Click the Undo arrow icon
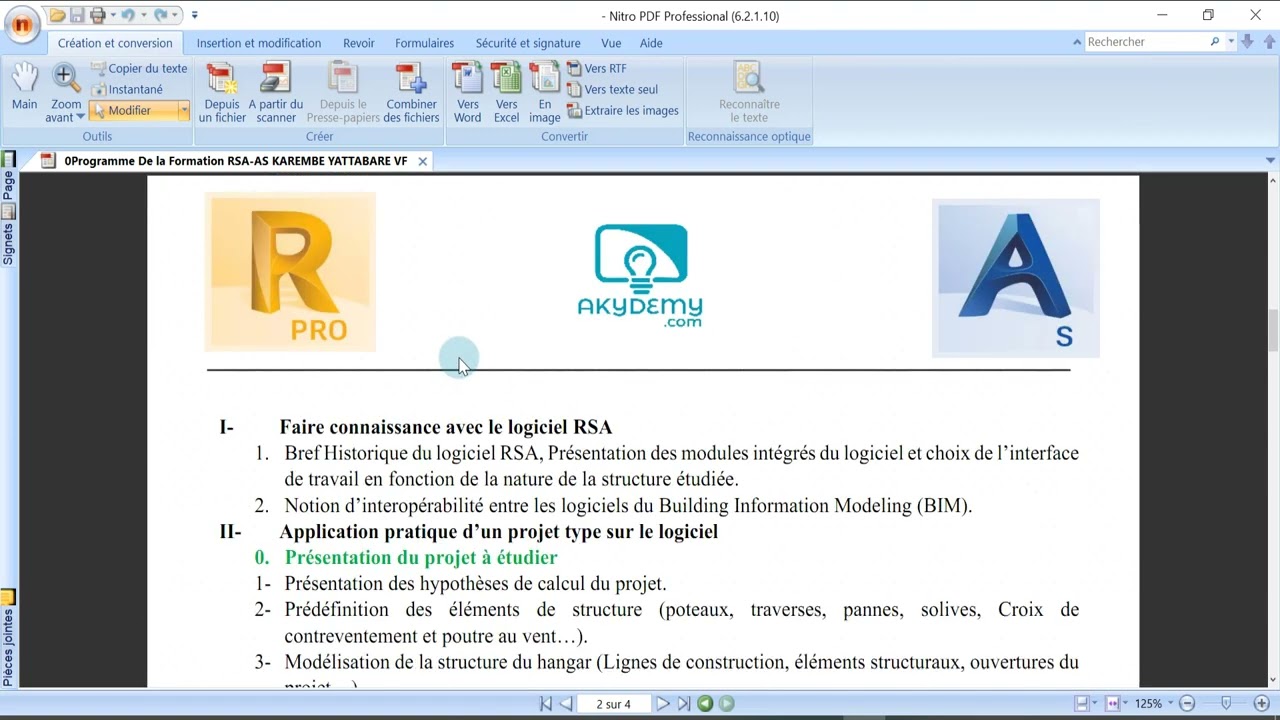The width and height of the screenshot is (1280, 720). pyautogui.click(x=127, y=15)
